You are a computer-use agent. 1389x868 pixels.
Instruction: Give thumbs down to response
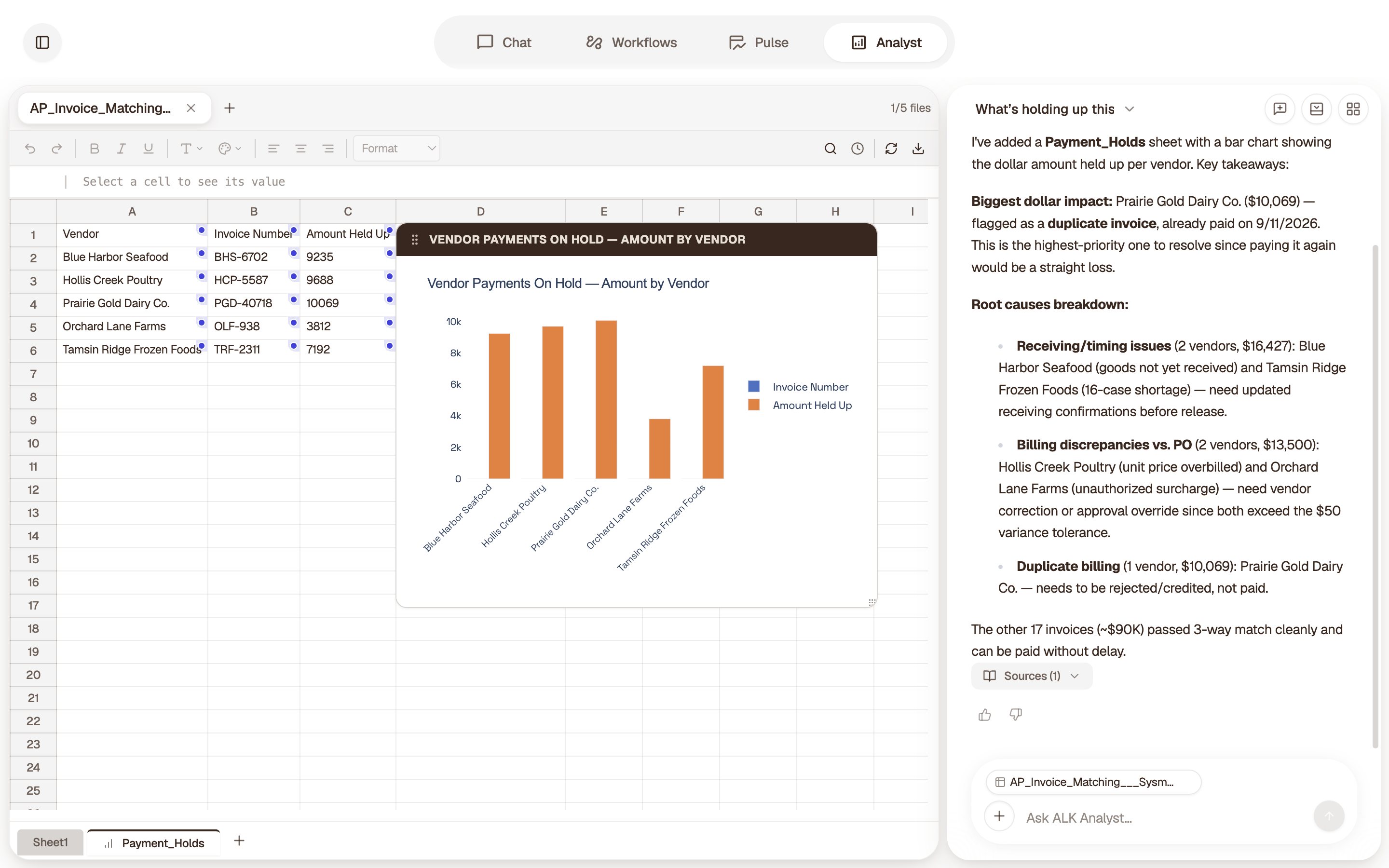click(x=1015, y=715)
